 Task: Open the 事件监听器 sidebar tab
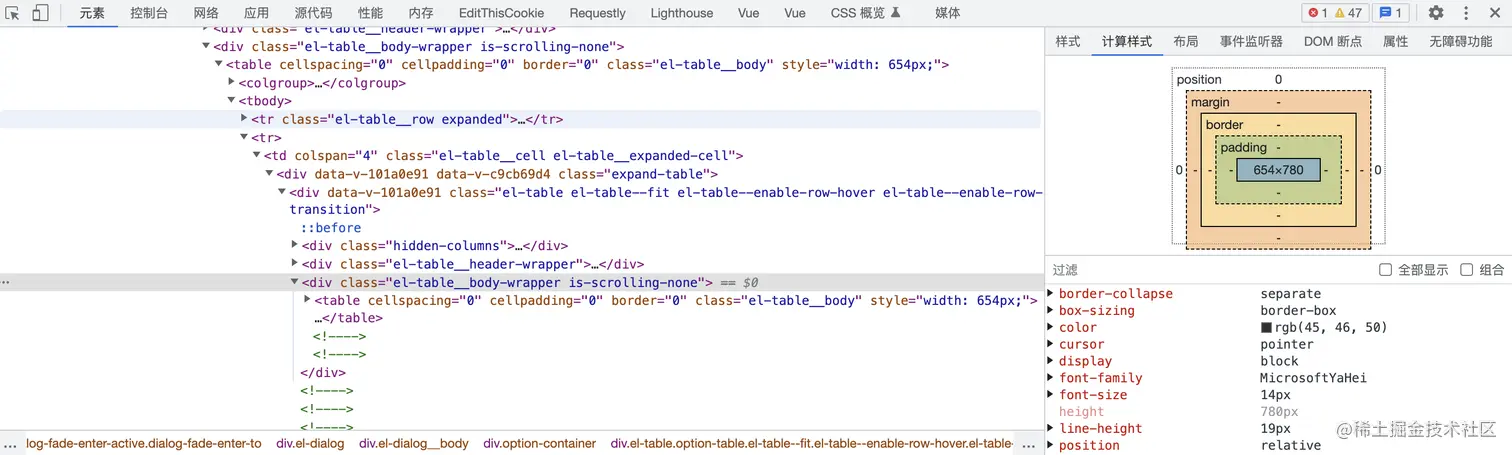tap(1251, 41)
